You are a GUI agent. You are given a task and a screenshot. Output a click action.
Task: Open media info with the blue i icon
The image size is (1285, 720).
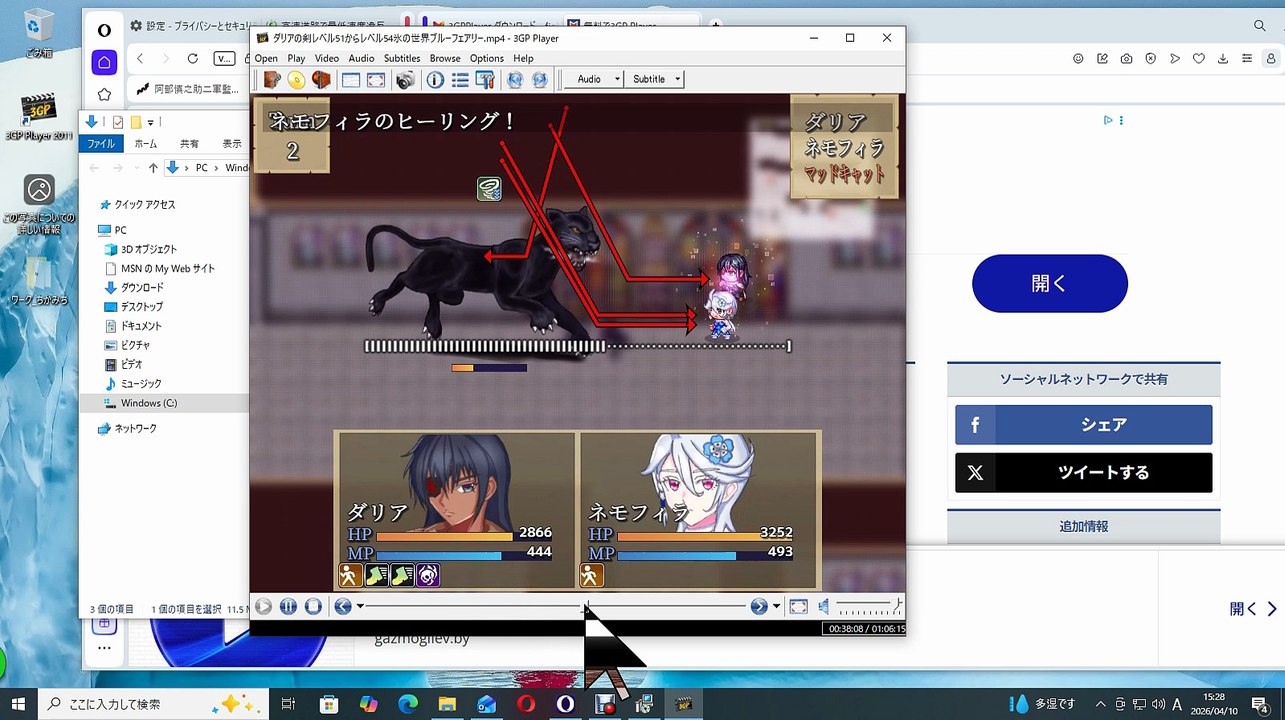(x=436, y=79)
